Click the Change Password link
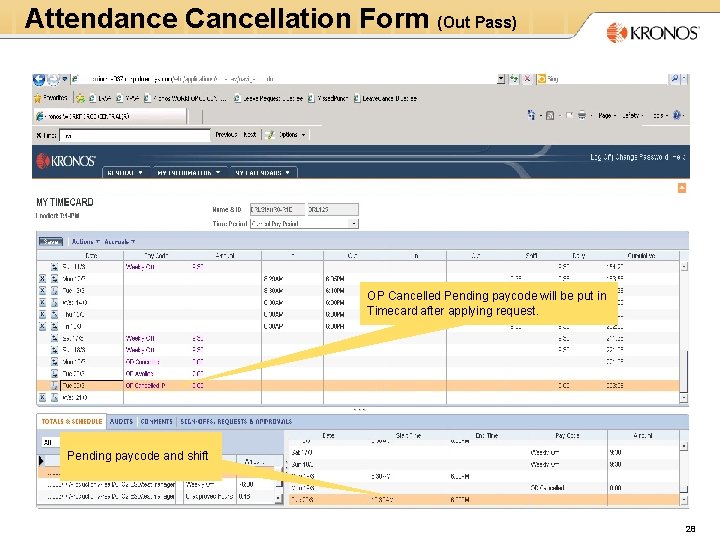Viewport: 720px width, 540px height. click(642, 157)
